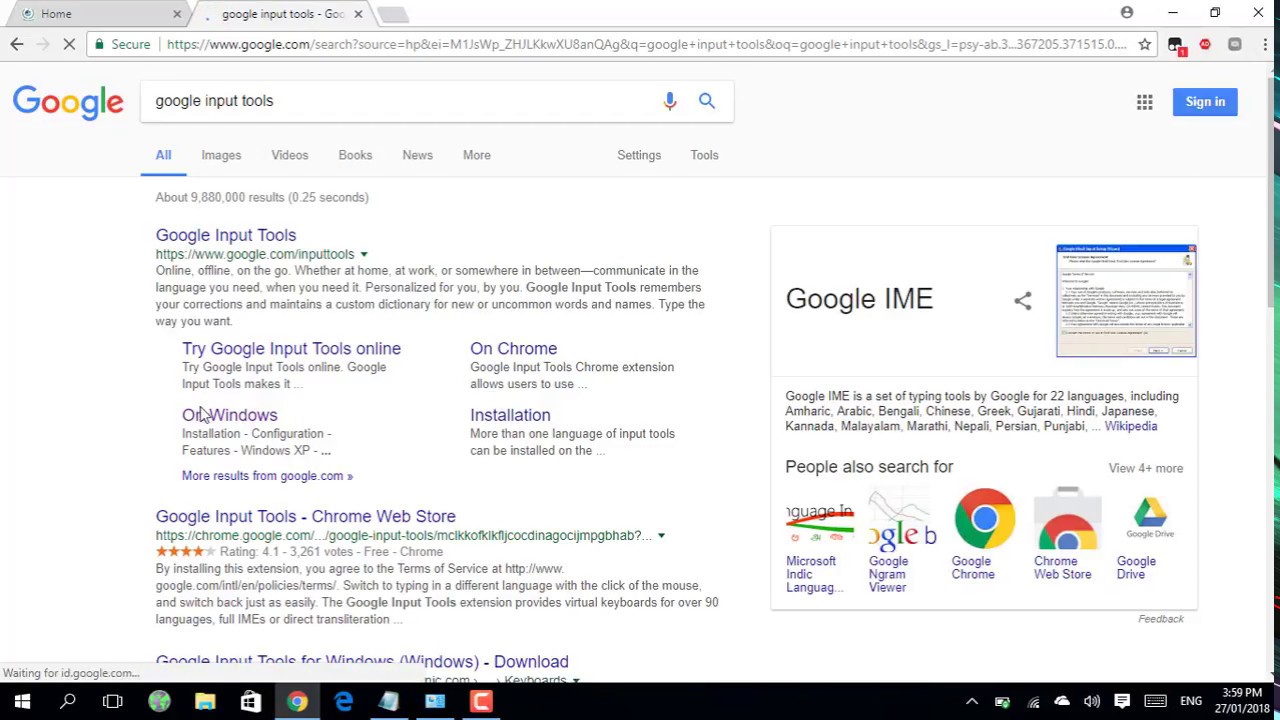Open a new browser tab
The height and width of the screenshot is (720, 1280).
[393, 14]
